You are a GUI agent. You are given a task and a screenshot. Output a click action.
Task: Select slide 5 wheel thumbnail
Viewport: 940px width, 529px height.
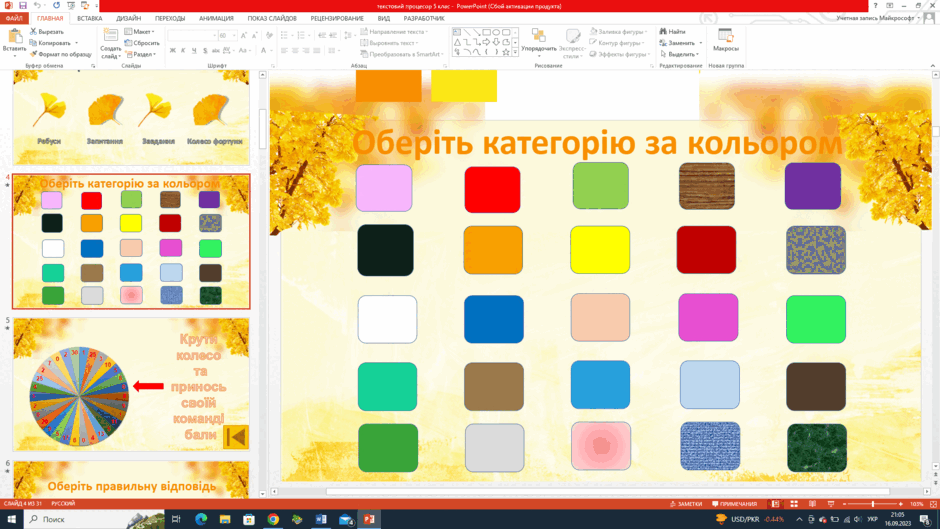pos(131,384)
